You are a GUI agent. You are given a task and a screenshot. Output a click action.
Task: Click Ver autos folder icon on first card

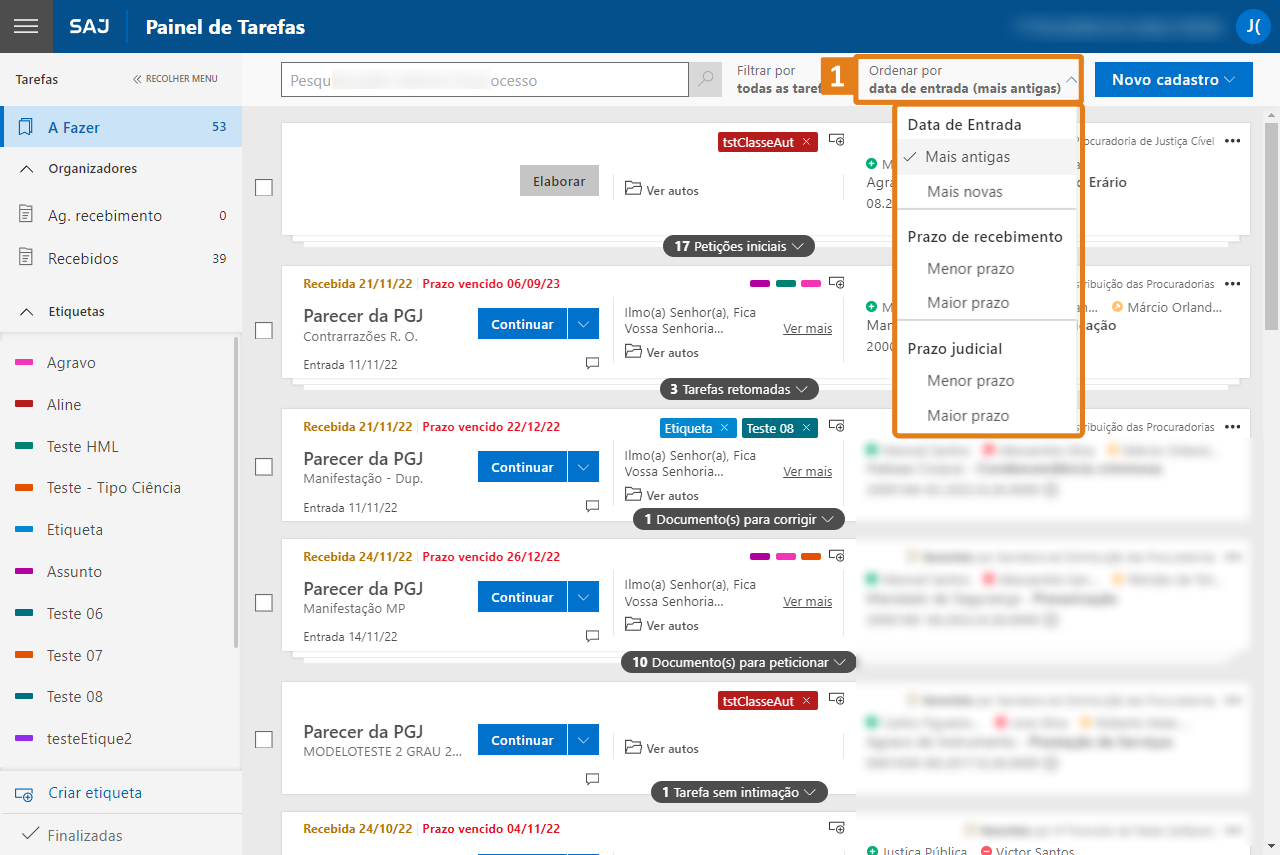(x=633, y=189)
